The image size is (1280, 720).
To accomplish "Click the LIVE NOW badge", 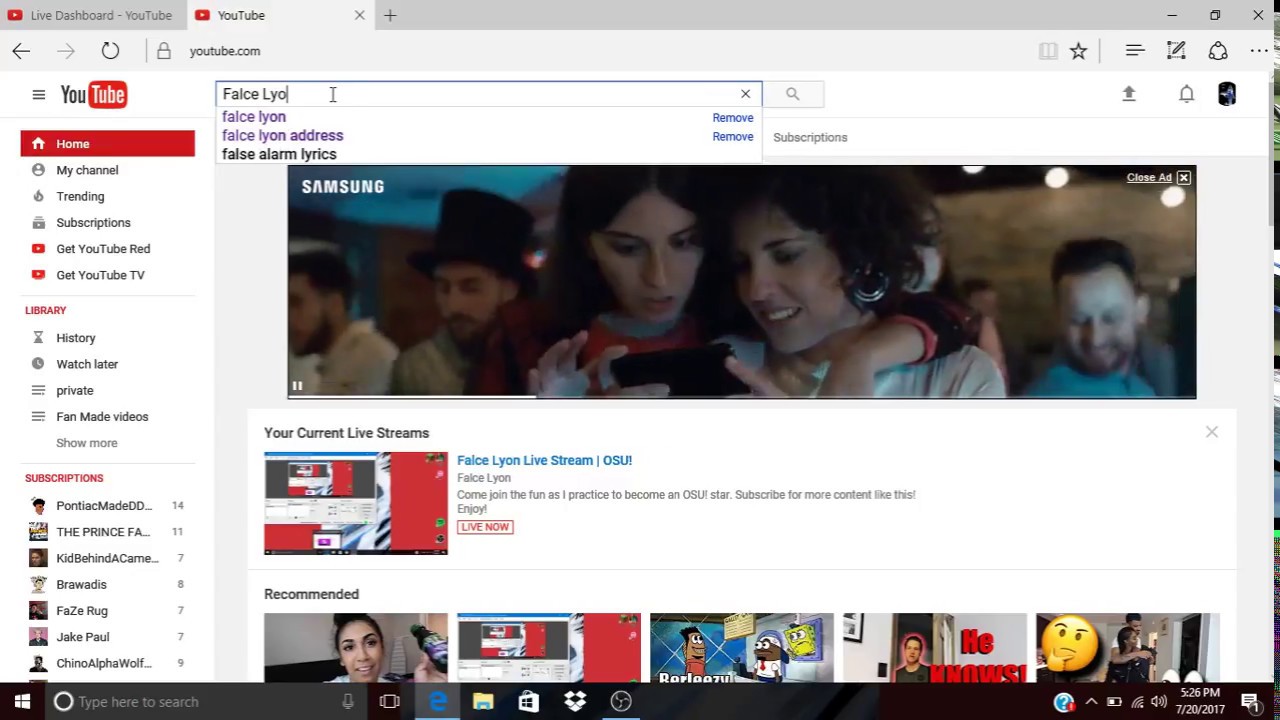I will [485, 527].
